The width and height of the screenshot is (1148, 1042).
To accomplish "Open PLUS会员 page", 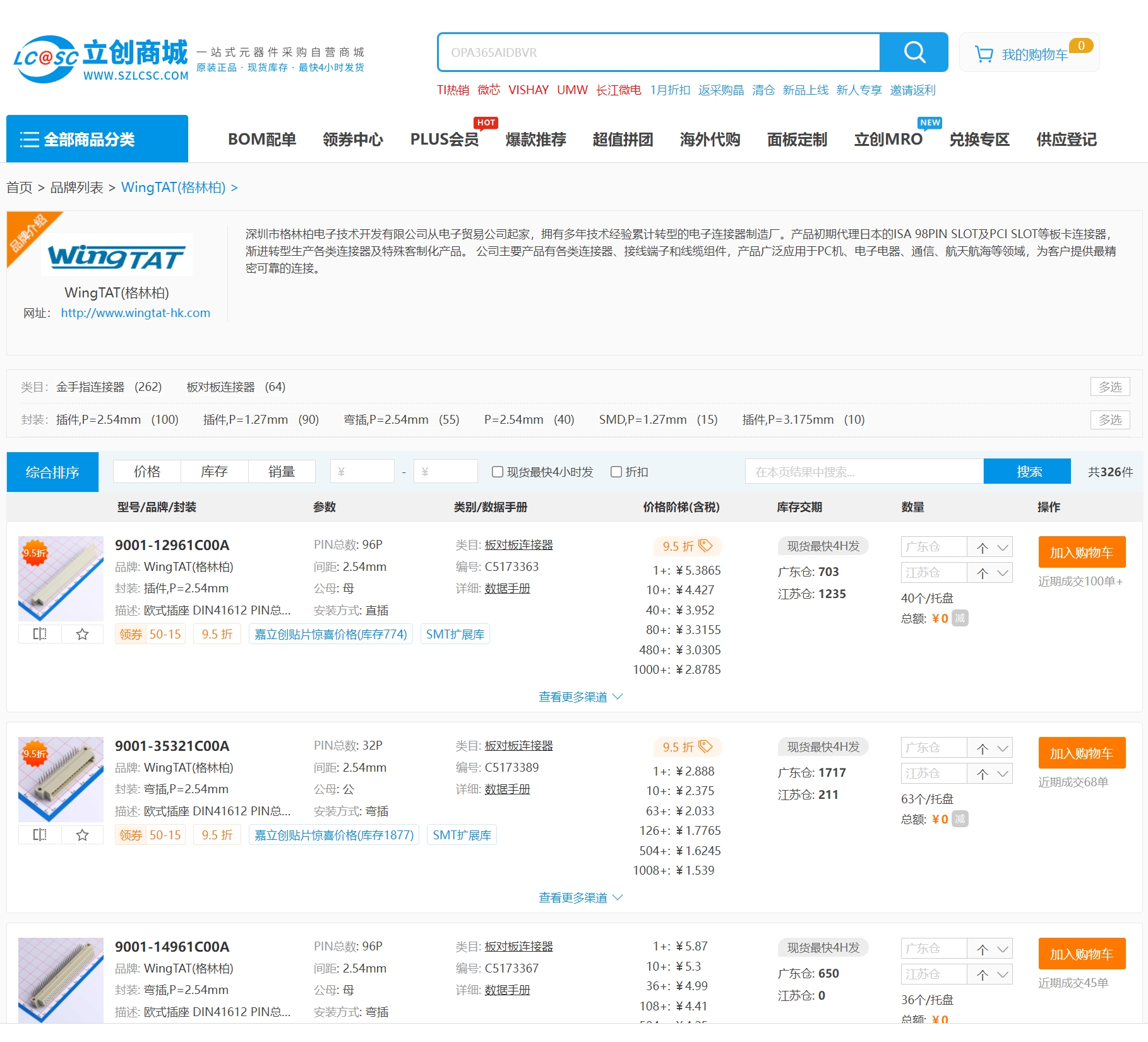I will pos(445,139).
